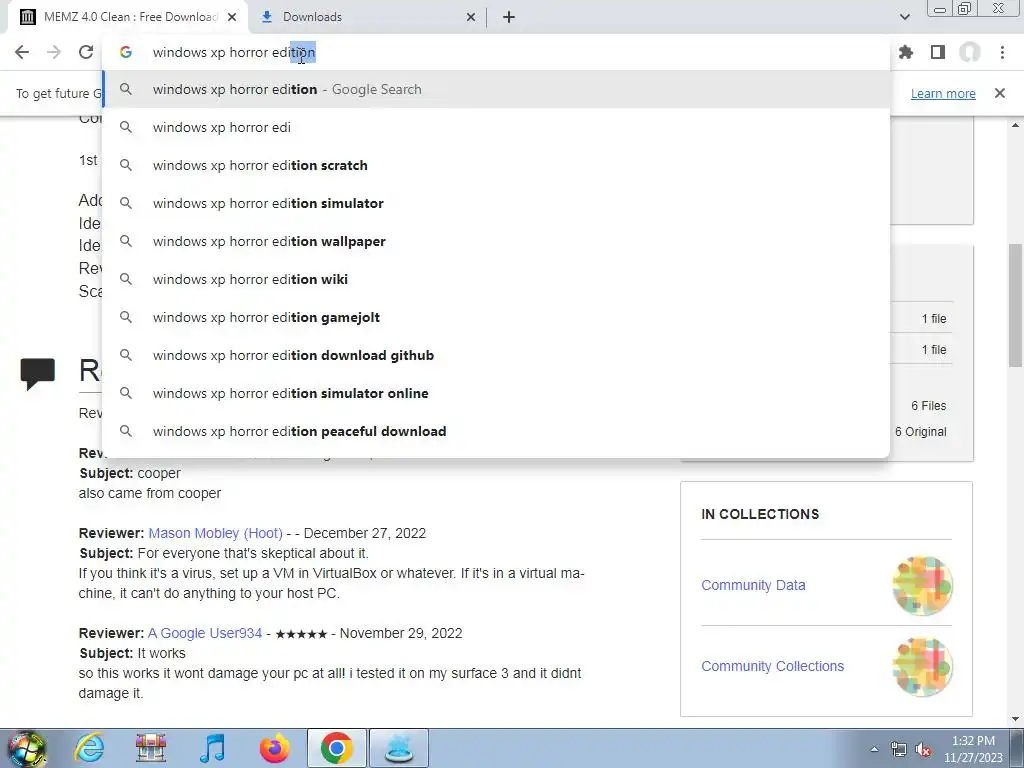Click the scrollbar up arrow
The height and width of the screenshot is (768, 1024).
tap(1015, 125)
